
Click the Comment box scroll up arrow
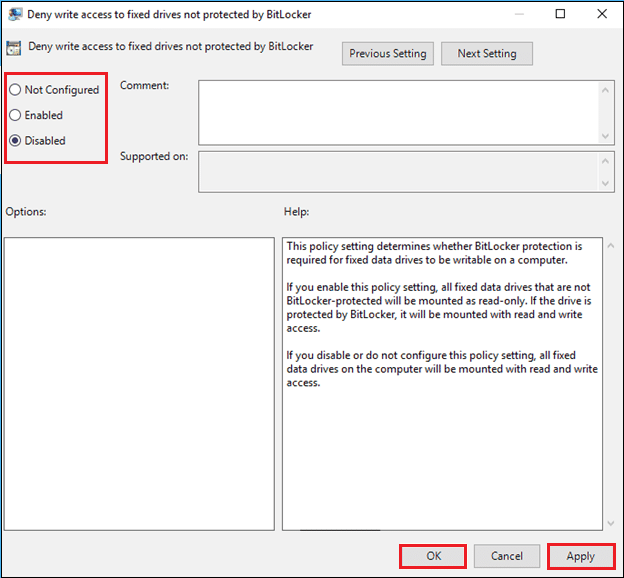click(606, 89)
